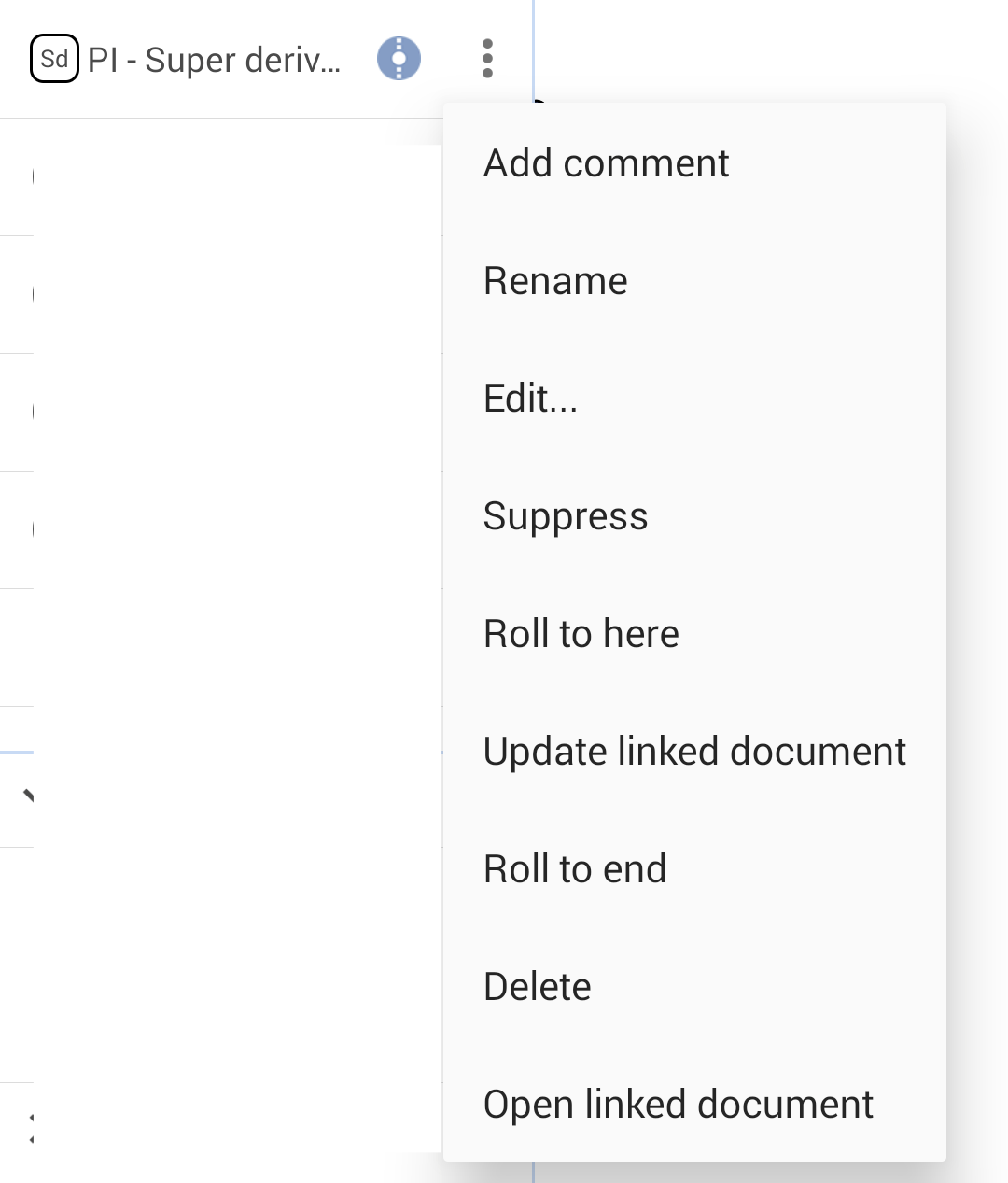This screenshot has height=1183, width=1008.
Task: Tap the partially visible pencil edit icon
Action: click(28, 796)
